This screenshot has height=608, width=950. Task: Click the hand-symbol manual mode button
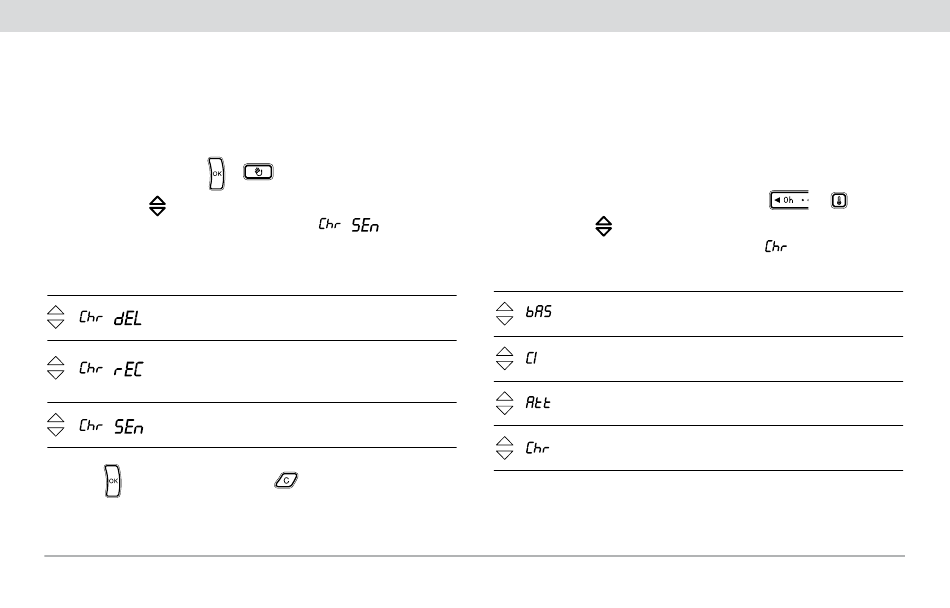(258, 173)
